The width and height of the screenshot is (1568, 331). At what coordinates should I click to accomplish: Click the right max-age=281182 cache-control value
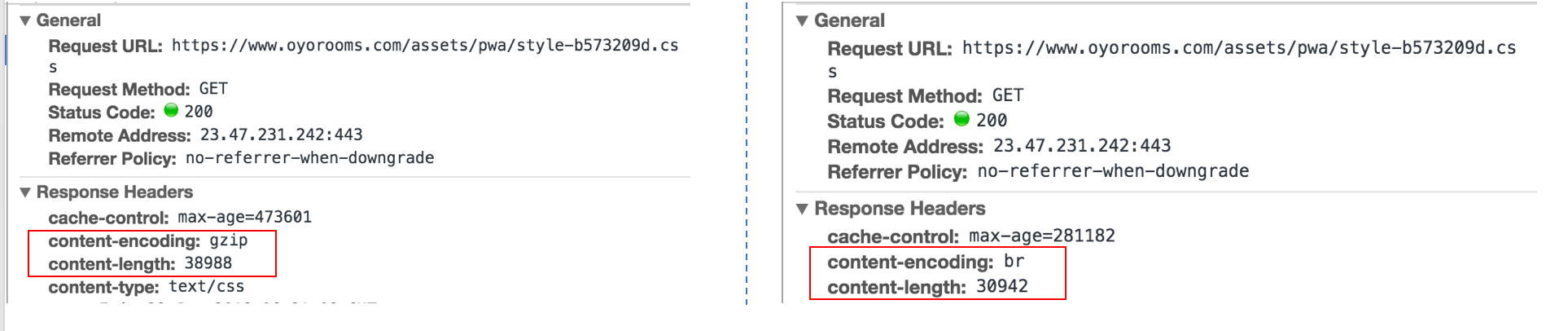[x=1042, y=236]
